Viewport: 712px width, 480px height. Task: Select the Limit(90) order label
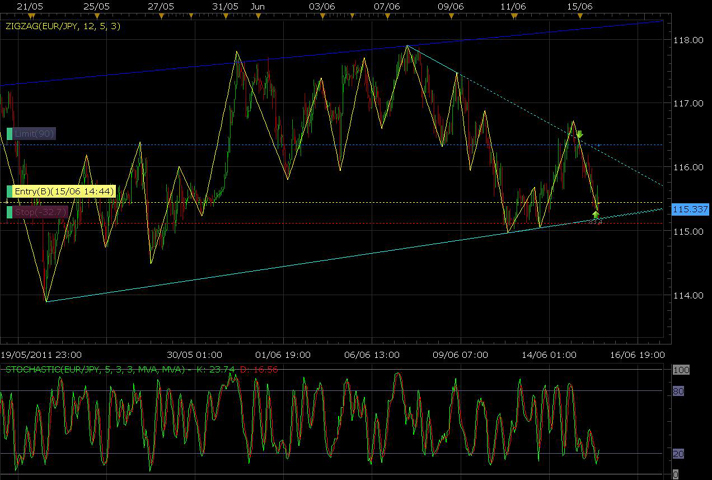click(34, 133)
